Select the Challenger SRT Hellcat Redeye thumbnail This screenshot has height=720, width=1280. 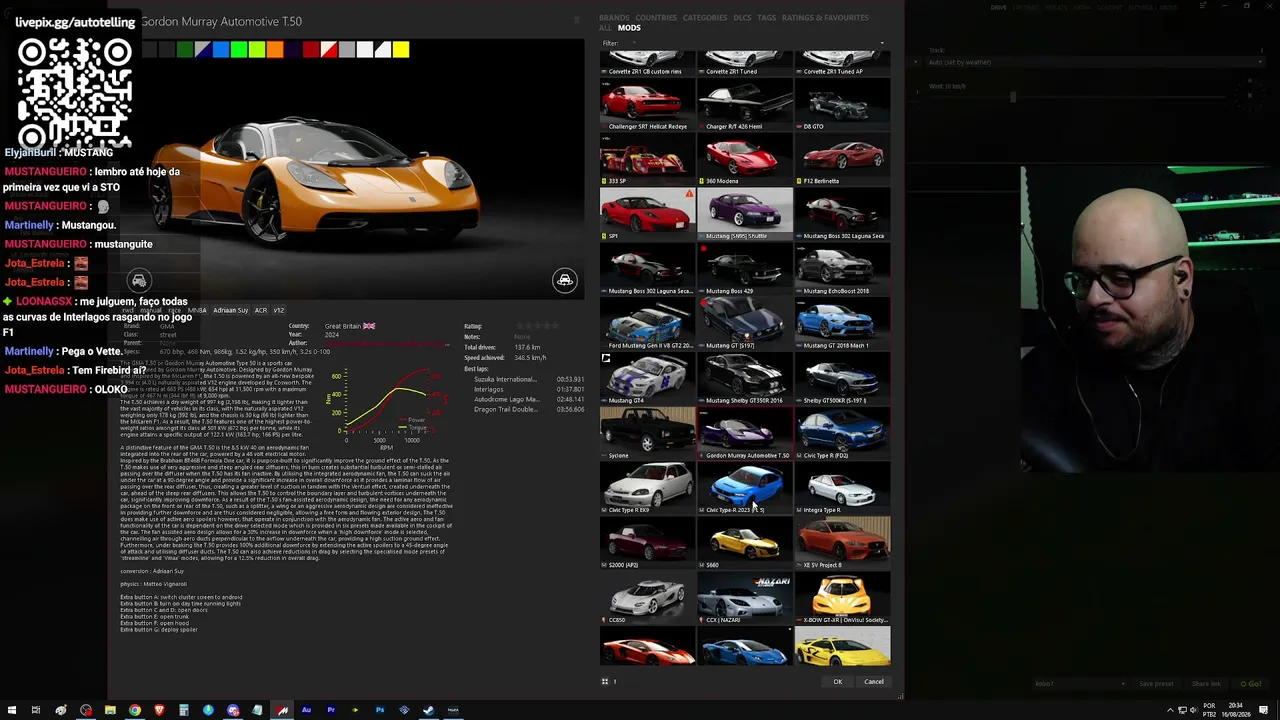click(x=647, y=105)
